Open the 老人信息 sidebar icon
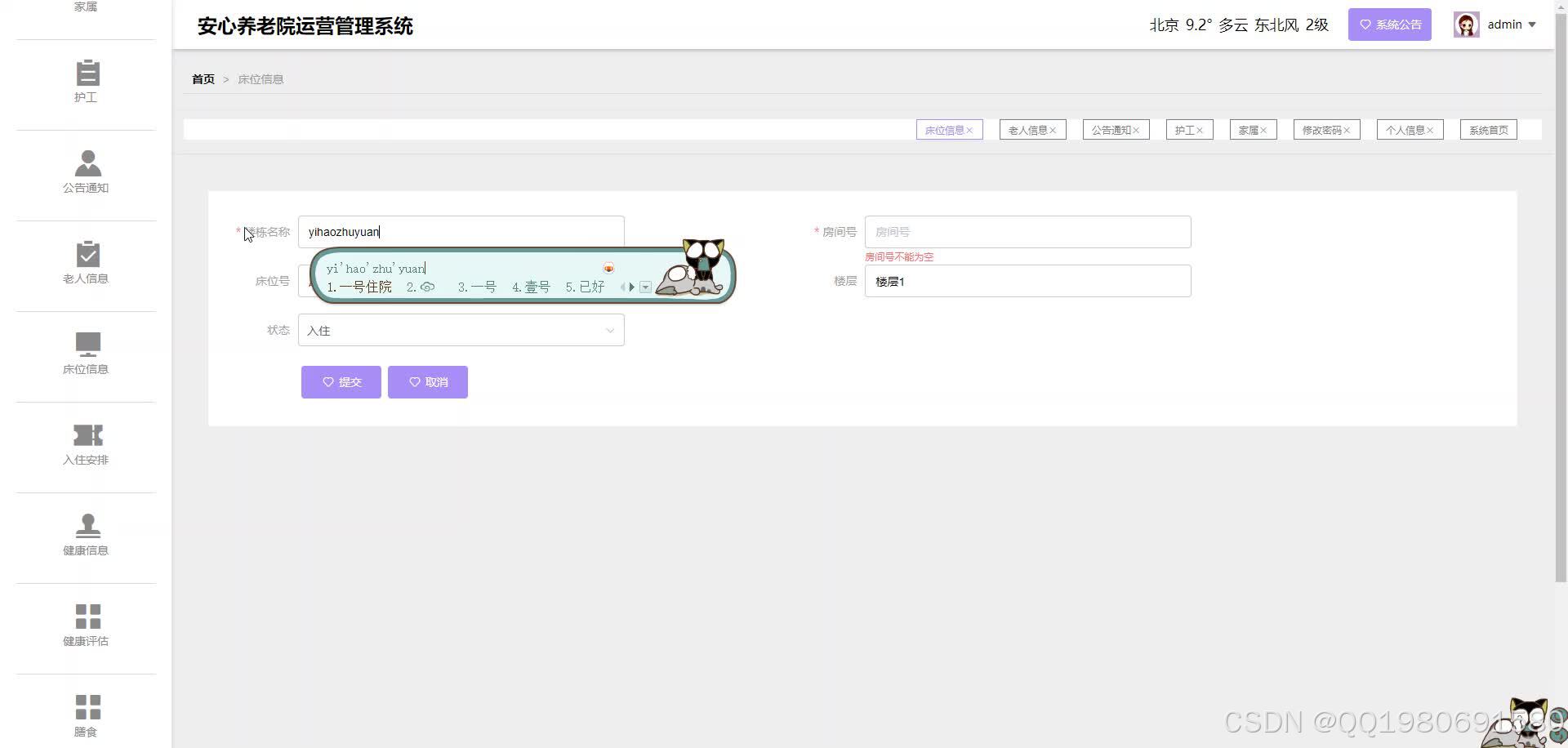The height and width of the screenshot is (748, 1568). click(87, 254)
